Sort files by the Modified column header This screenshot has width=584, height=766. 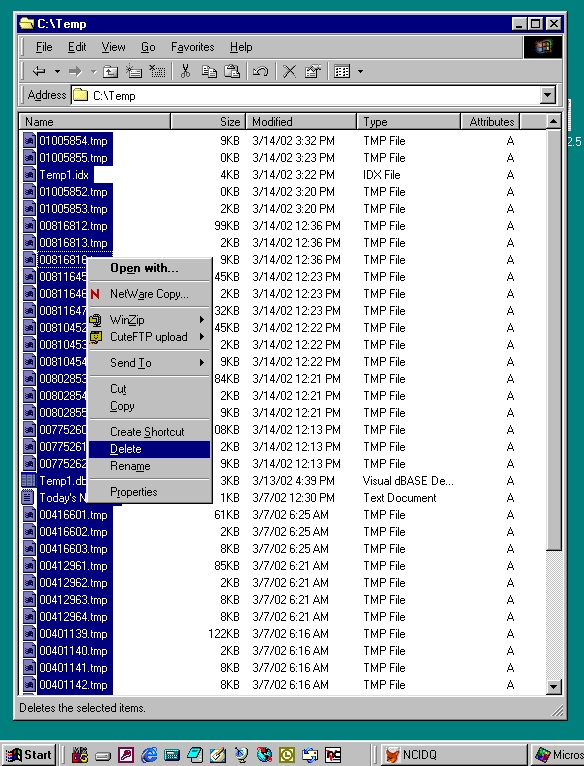301,122
